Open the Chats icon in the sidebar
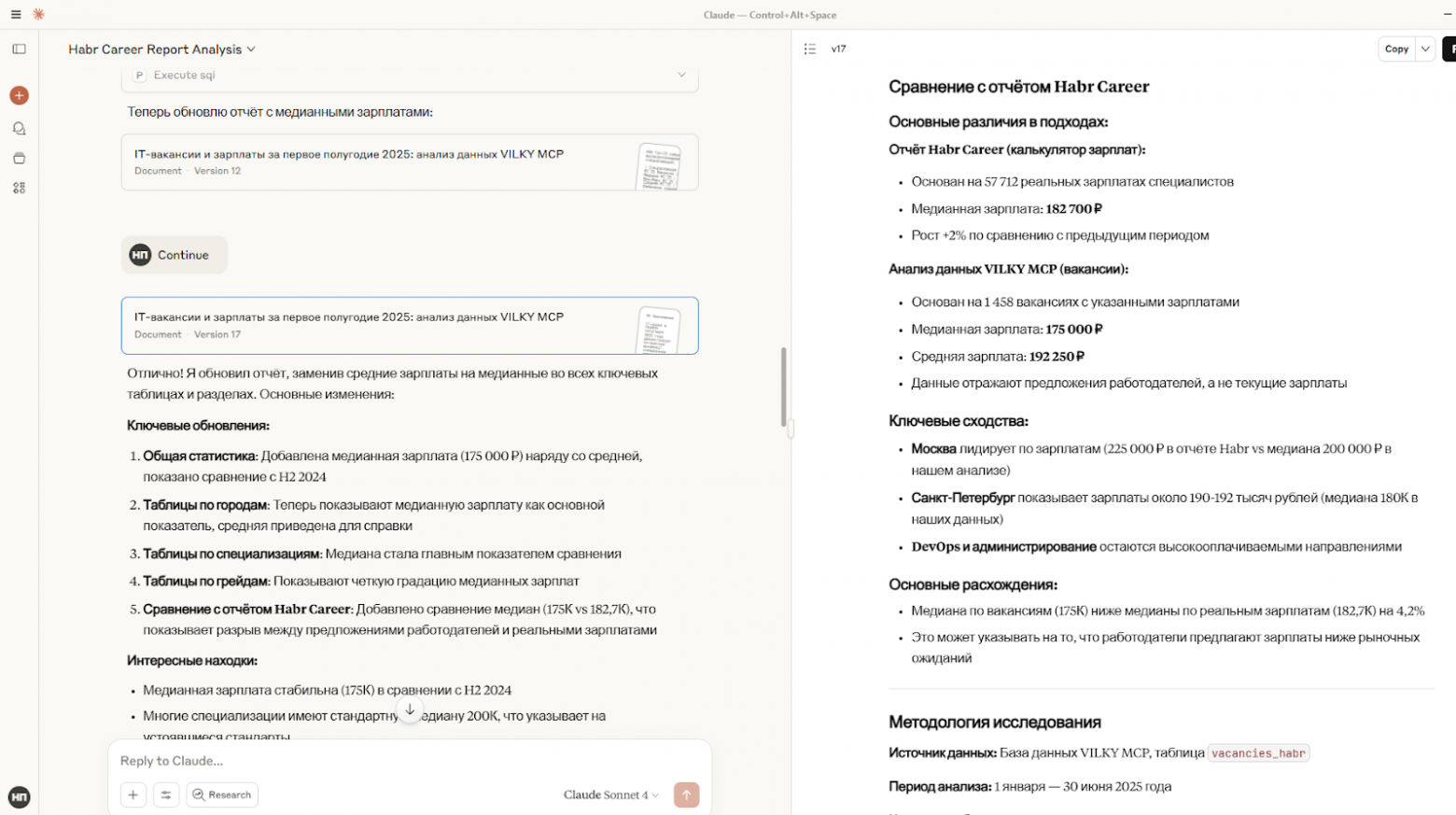This screenshot has height=815, width=1456. (19, 128)
